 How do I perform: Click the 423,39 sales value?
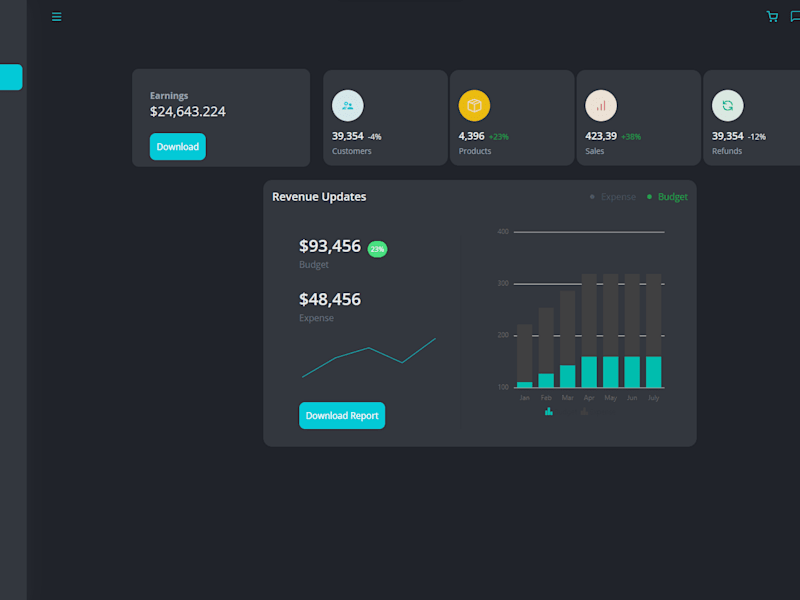coord(601,136)
